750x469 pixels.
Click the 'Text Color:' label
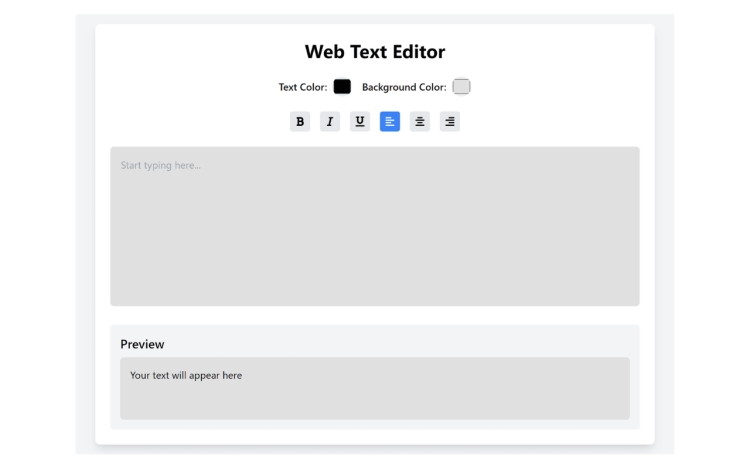(x=303, y=87)
